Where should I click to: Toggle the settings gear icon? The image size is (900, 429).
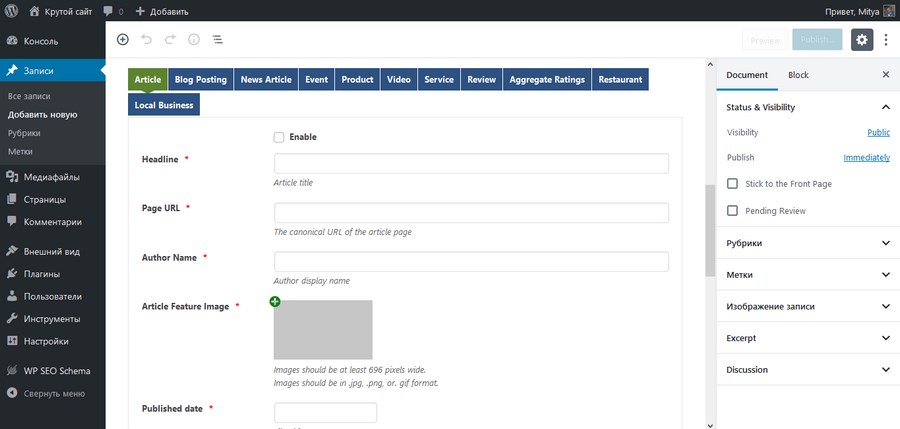tap(862, 40)
